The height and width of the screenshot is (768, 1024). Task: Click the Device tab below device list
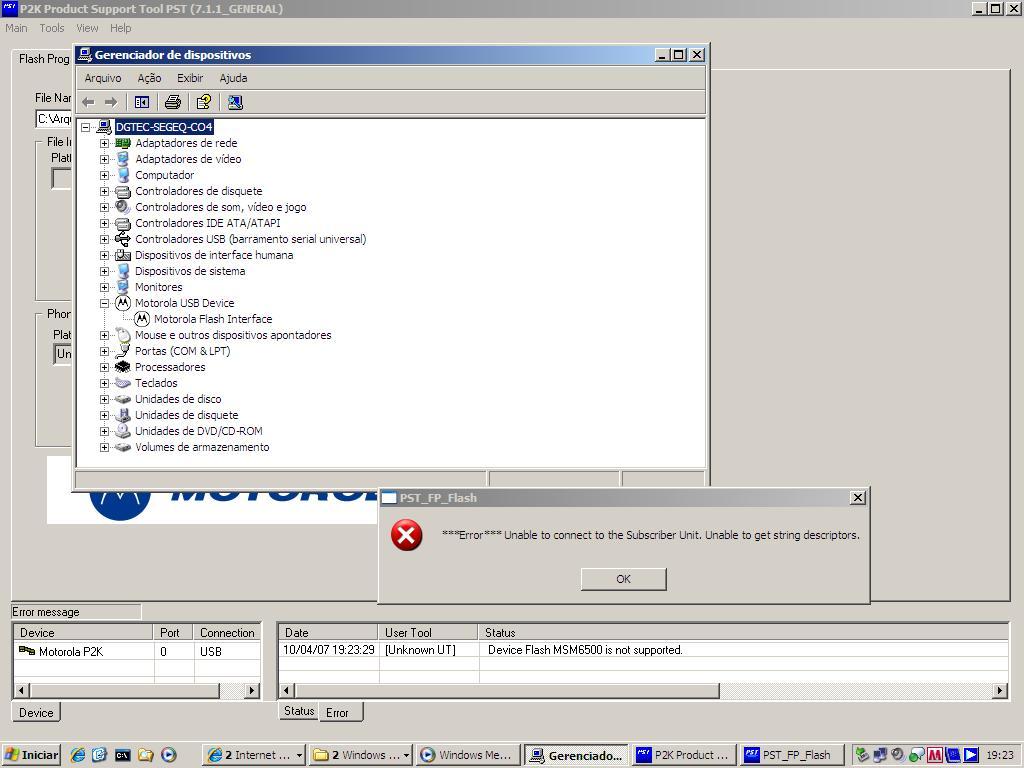coord(36,712)
